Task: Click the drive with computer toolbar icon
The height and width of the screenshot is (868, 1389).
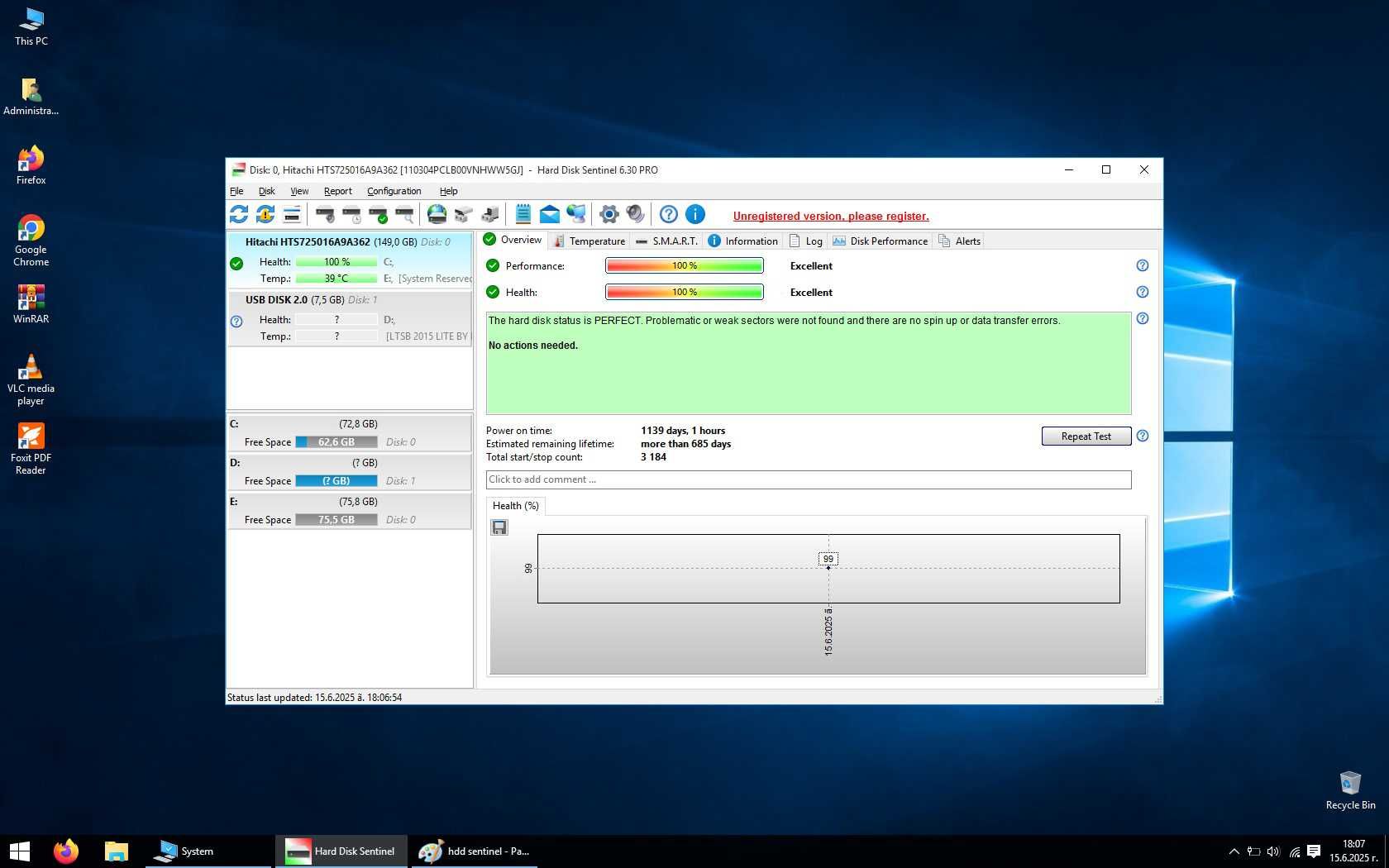Action: pos(490,215)
